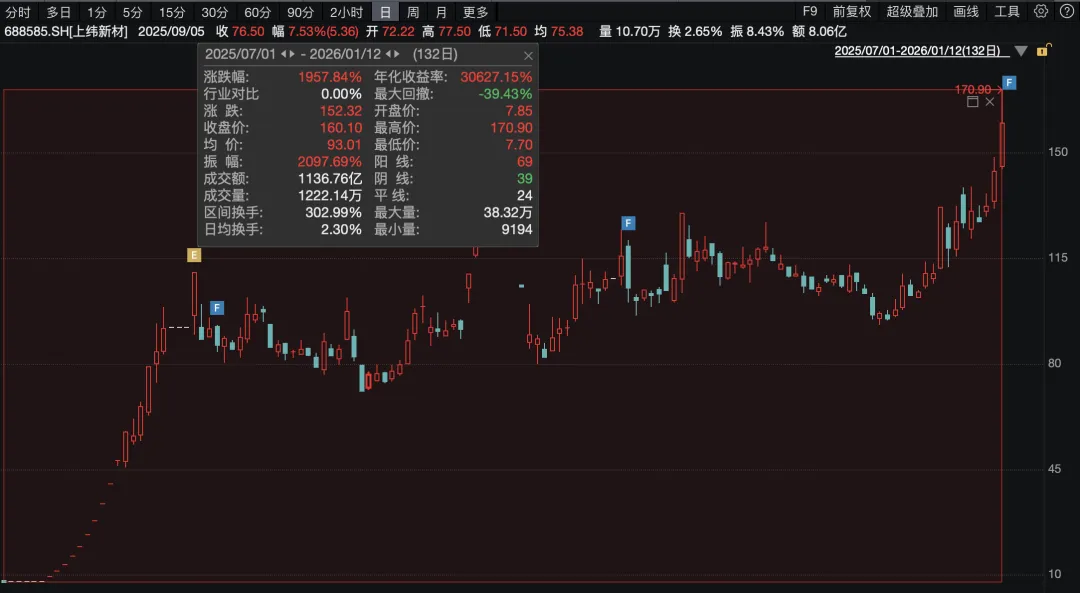Open the date range dropdown triangle

tap(1022, 50)
